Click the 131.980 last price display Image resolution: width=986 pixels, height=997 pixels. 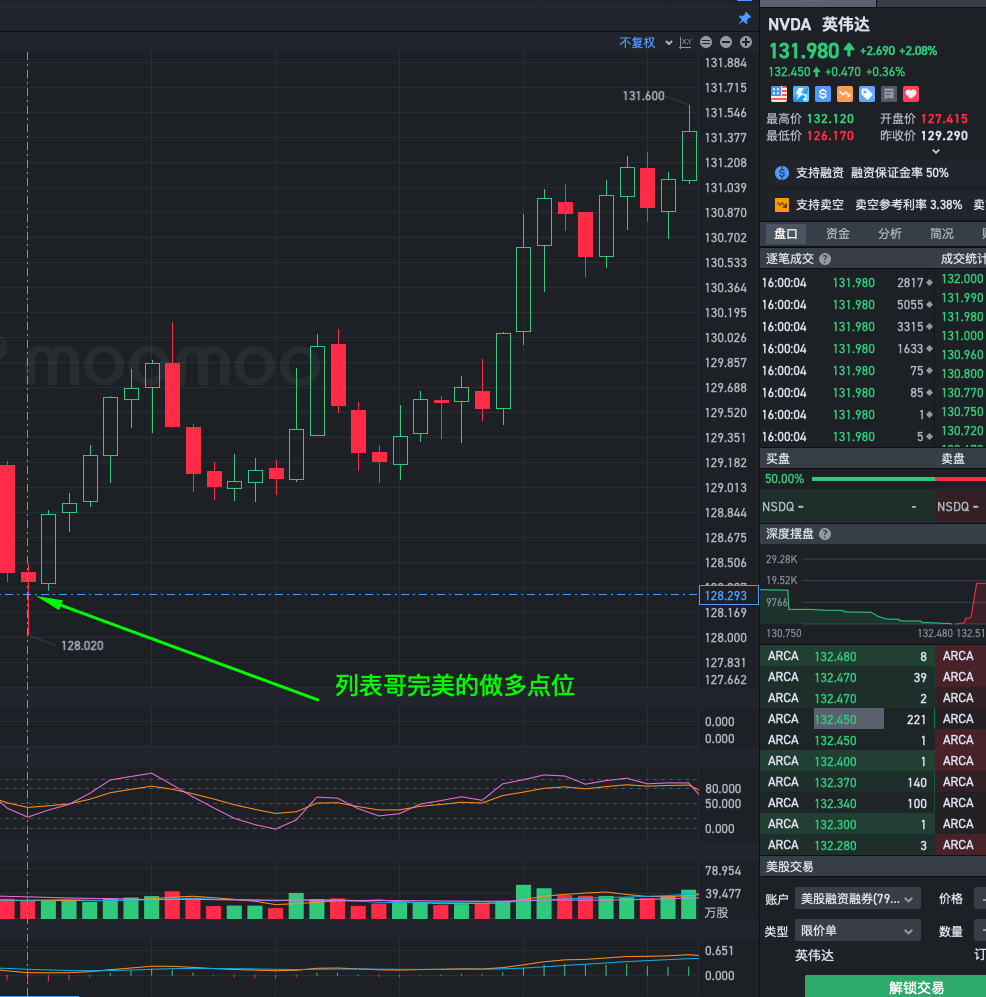[804, 51]
